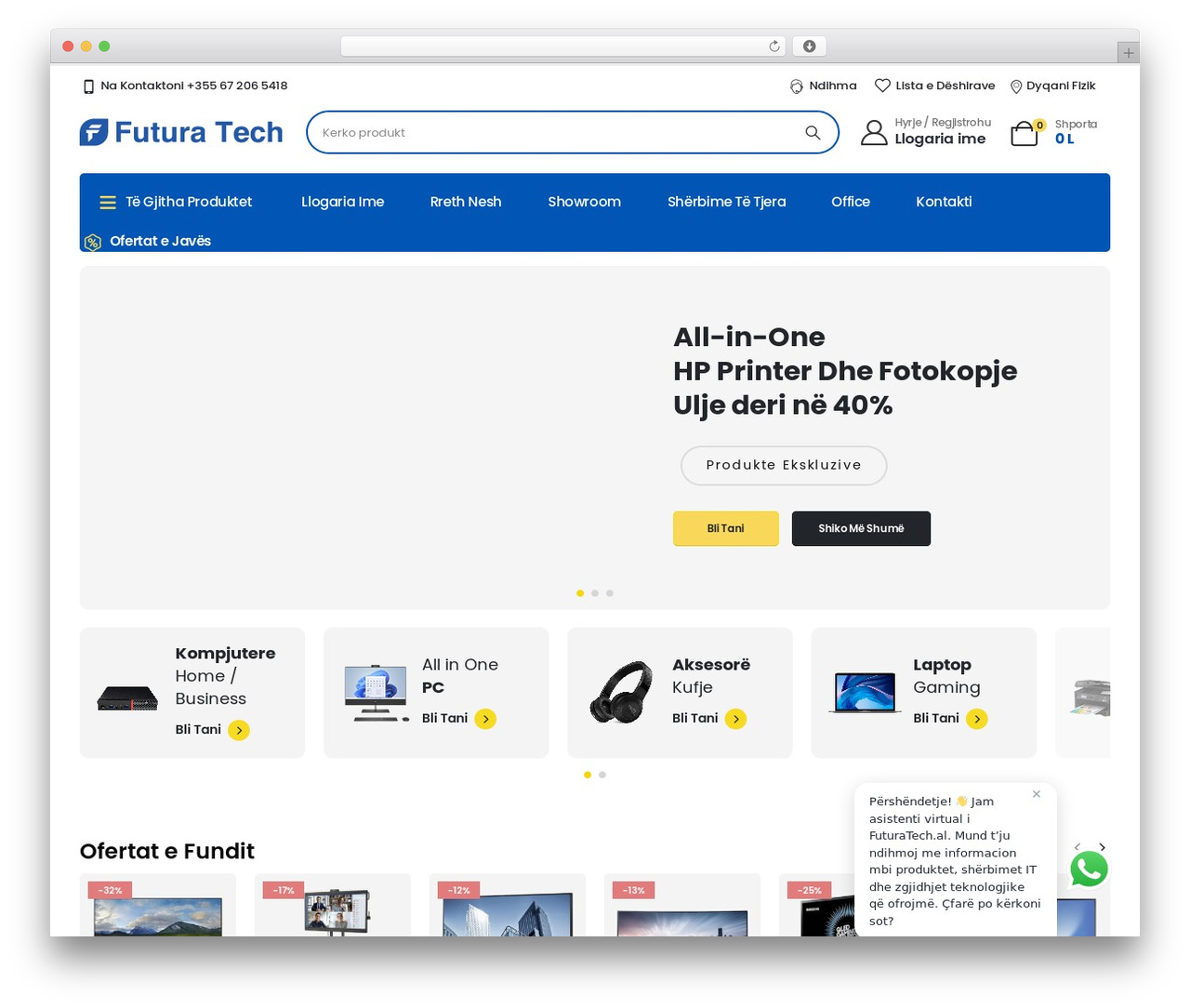Open a new browser tab with plus
Viewport: 1190px width, 1008px height.
pyautogui.click(x=1129, y=53)
